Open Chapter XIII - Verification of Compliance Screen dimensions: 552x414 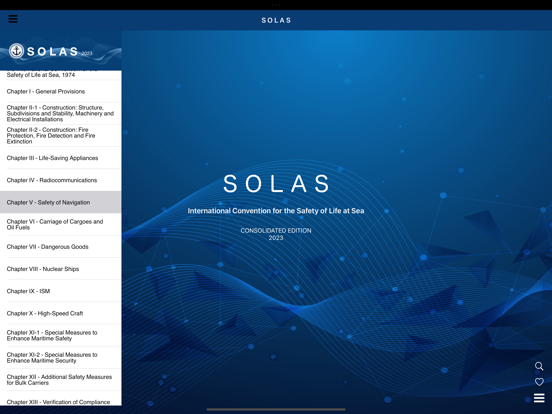point(61,399)
